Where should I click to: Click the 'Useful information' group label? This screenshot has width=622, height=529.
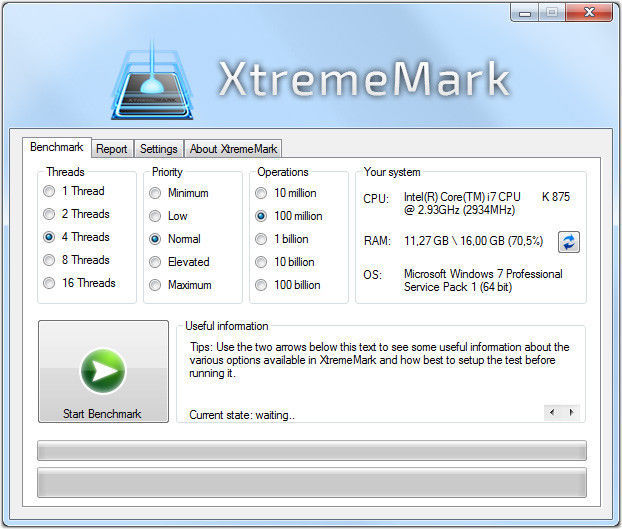tap(227, 326)
